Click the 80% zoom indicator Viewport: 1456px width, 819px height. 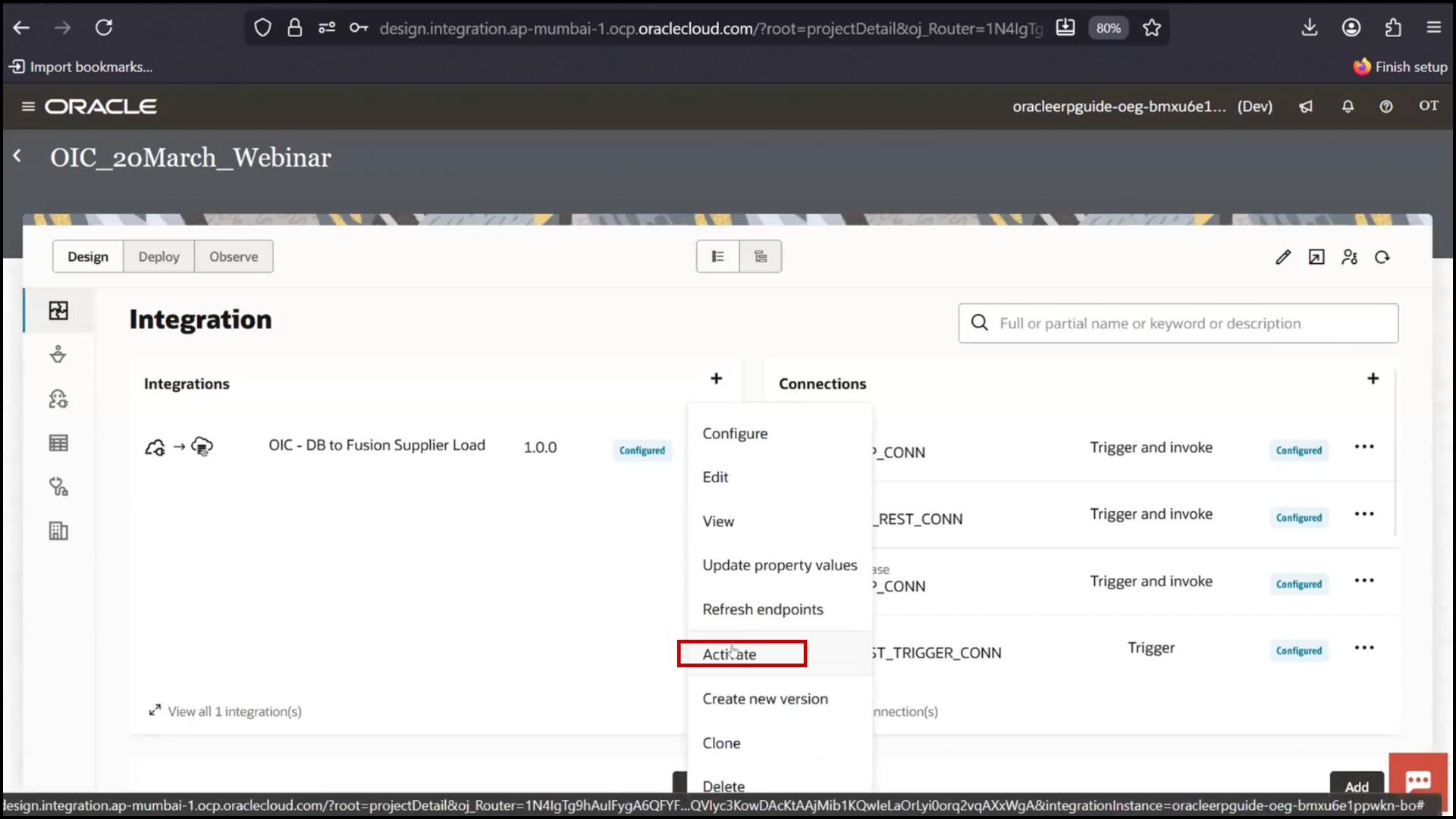1108,28
